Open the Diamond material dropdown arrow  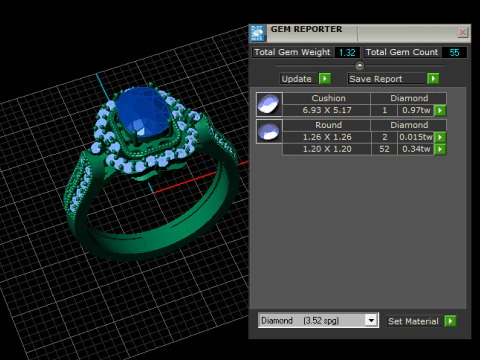(371, 321)
